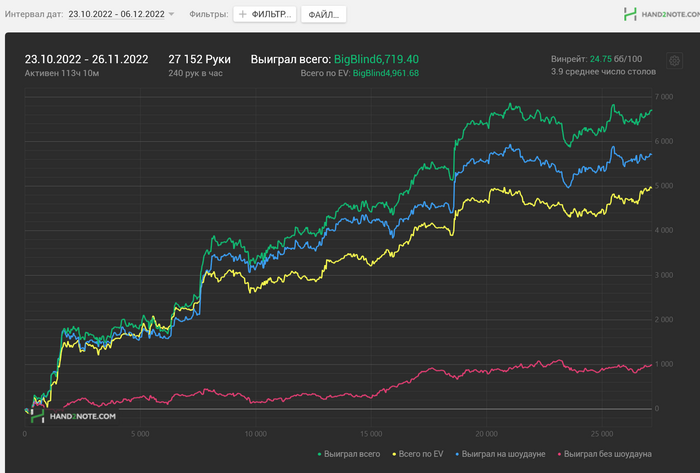Viewport: 700px width, 473px height.
Task: Click the 23.10.2022 - 26.11.2022 period heading
Action: [87, 59]
